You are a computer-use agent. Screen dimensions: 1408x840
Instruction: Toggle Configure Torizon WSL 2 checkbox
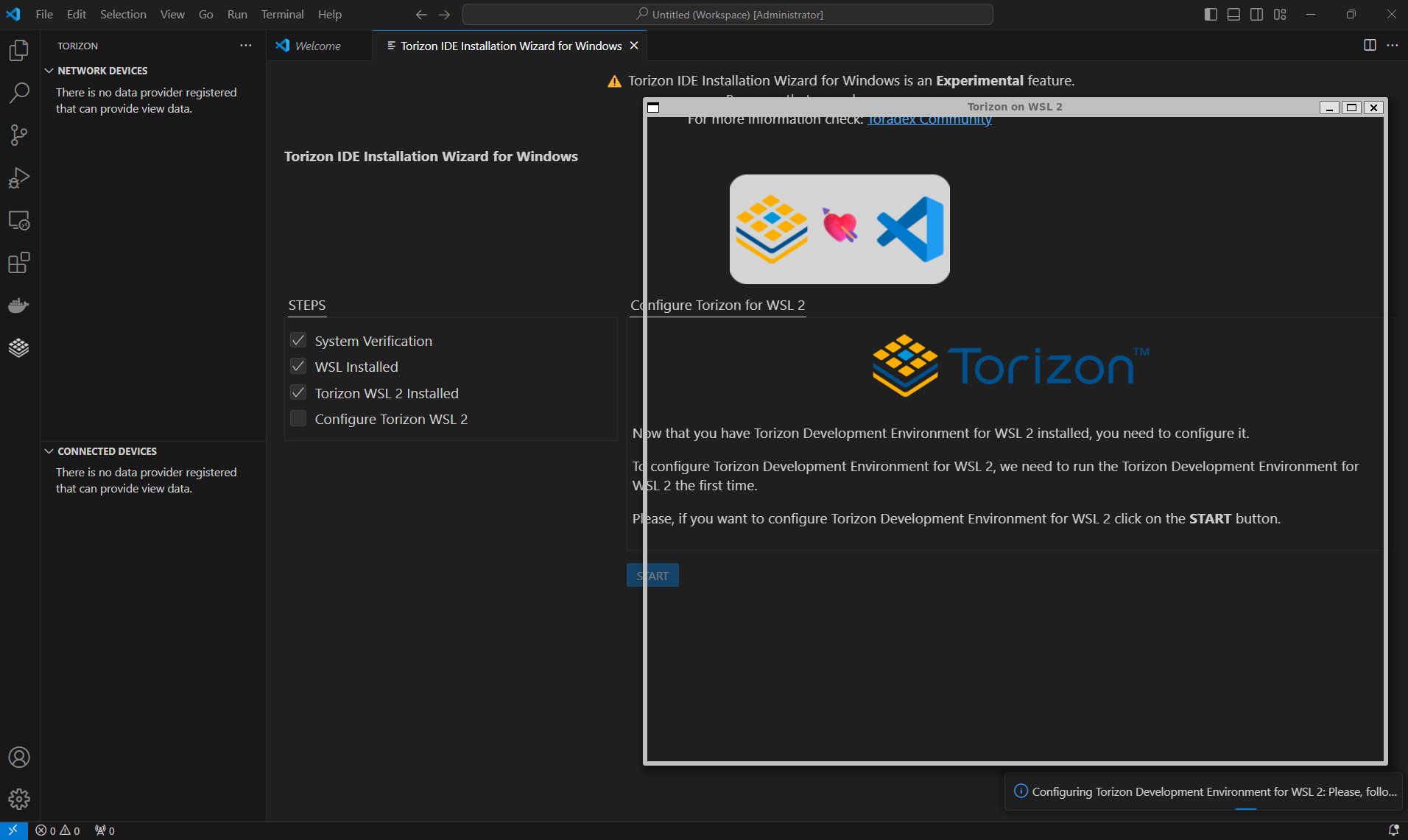(298, 418)
